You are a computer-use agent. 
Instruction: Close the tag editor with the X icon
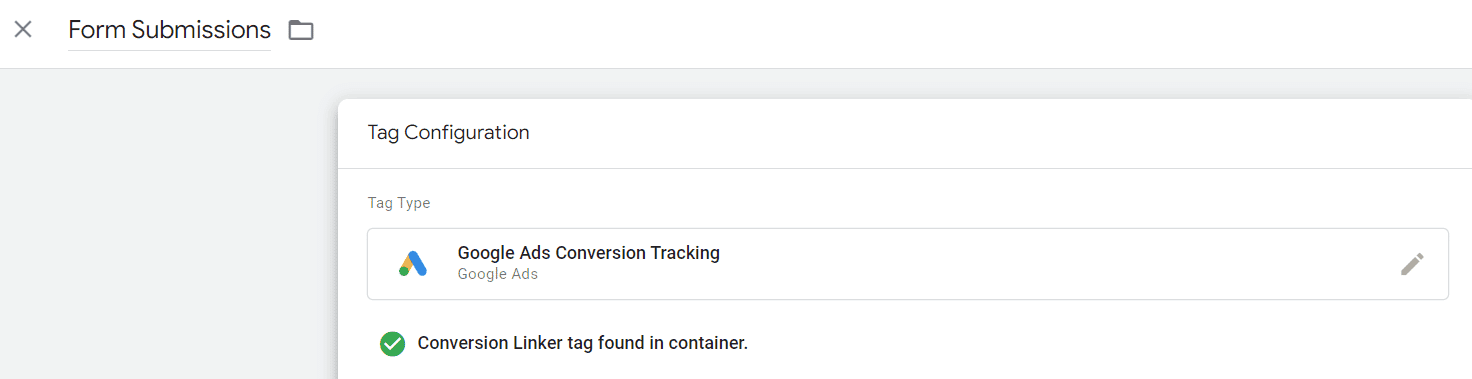pos(23,29)
